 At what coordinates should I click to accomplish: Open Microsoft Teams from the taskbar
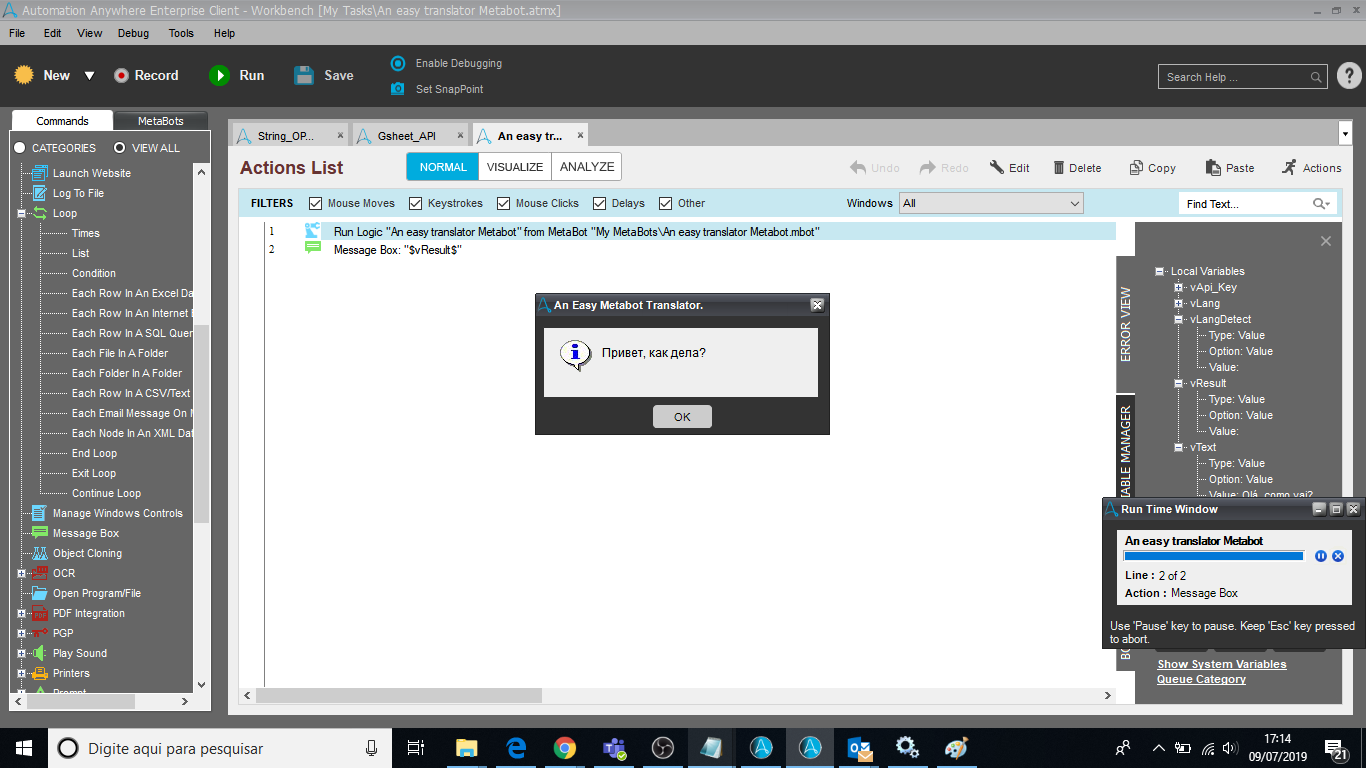coord(614,748)
